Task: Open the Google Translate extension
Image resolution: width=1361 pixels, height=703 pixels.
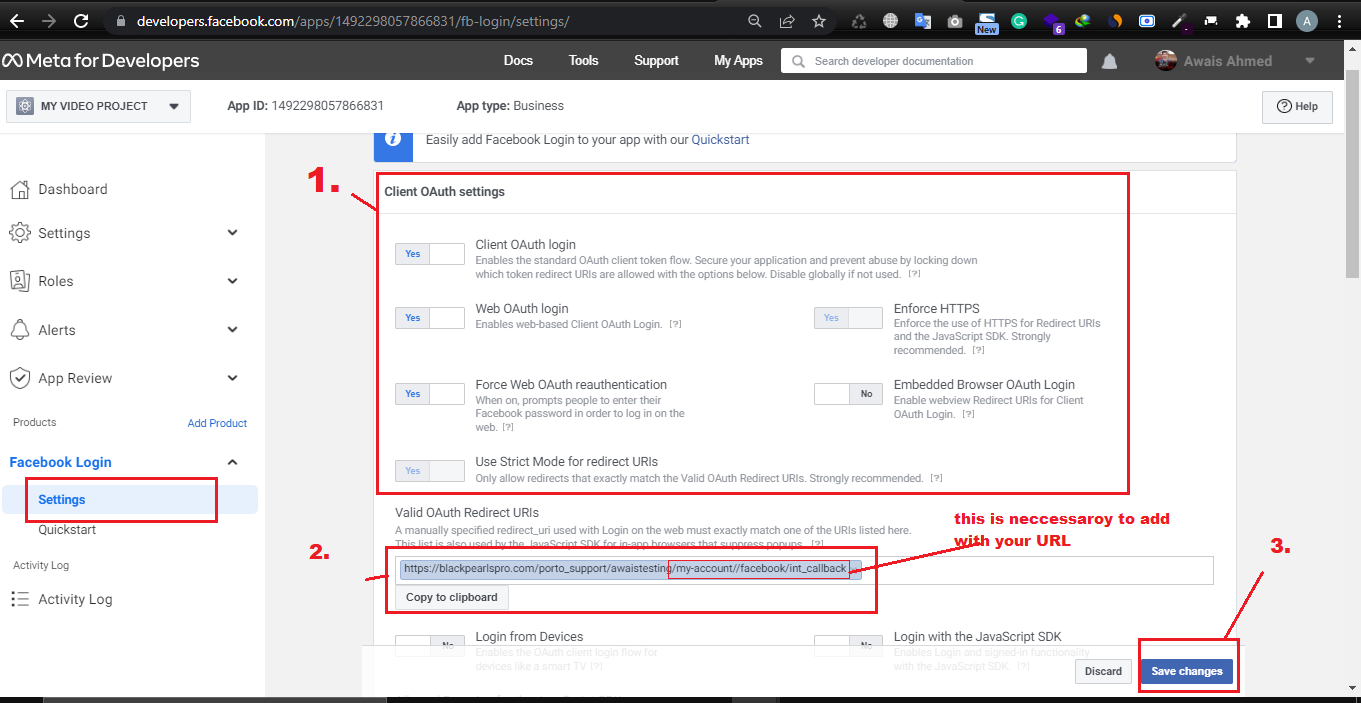Action: pos(923,21)
